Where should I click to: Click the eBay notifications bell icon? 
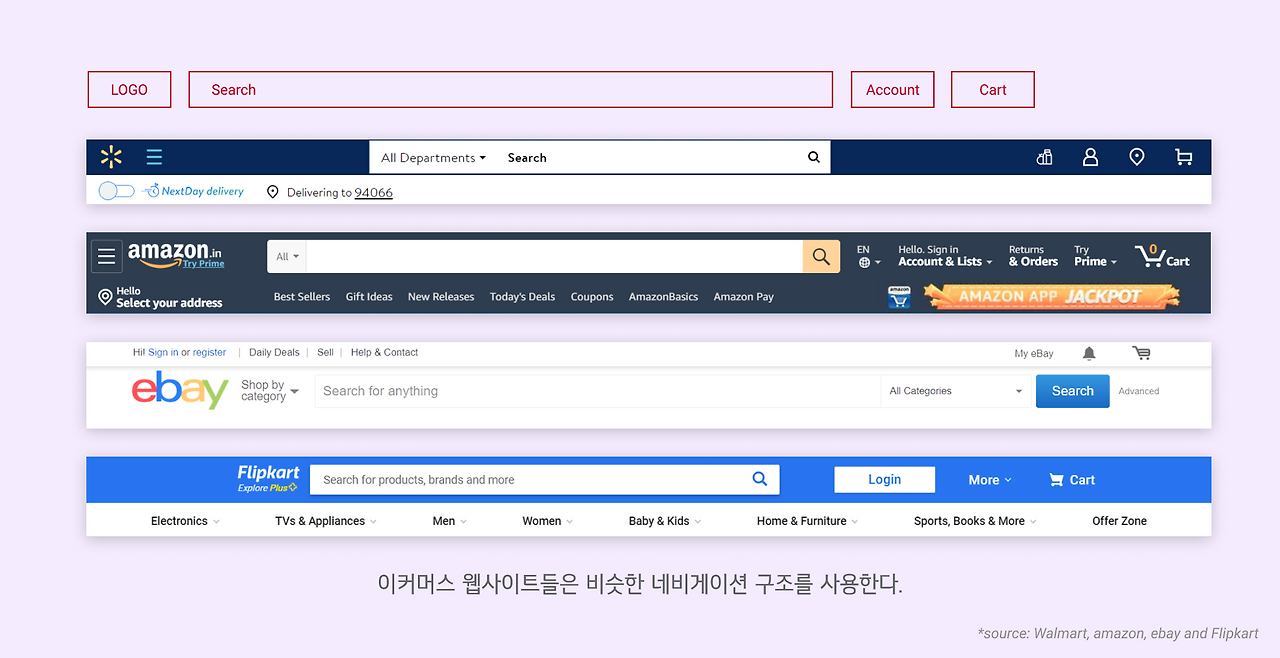point(1089,353)
